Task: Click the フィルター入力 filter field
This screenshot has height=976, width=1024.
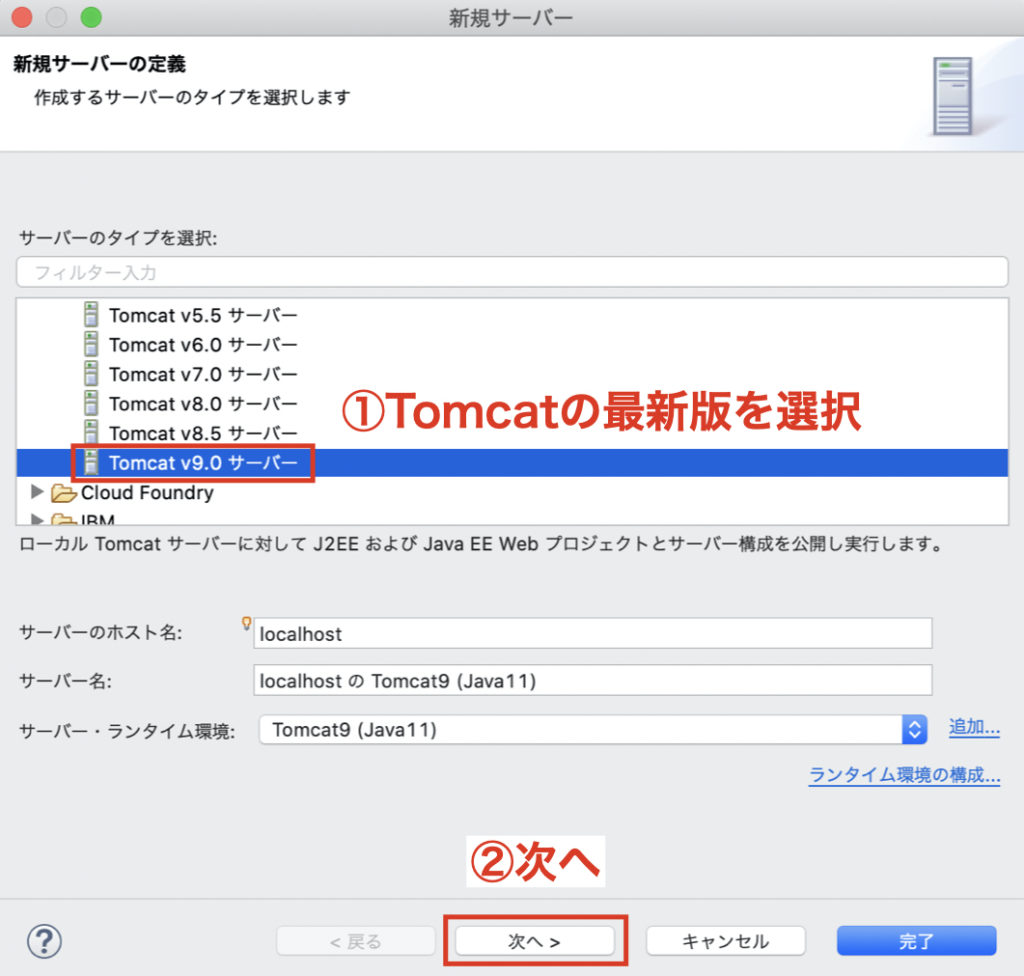Action: (x=512, y=272)
